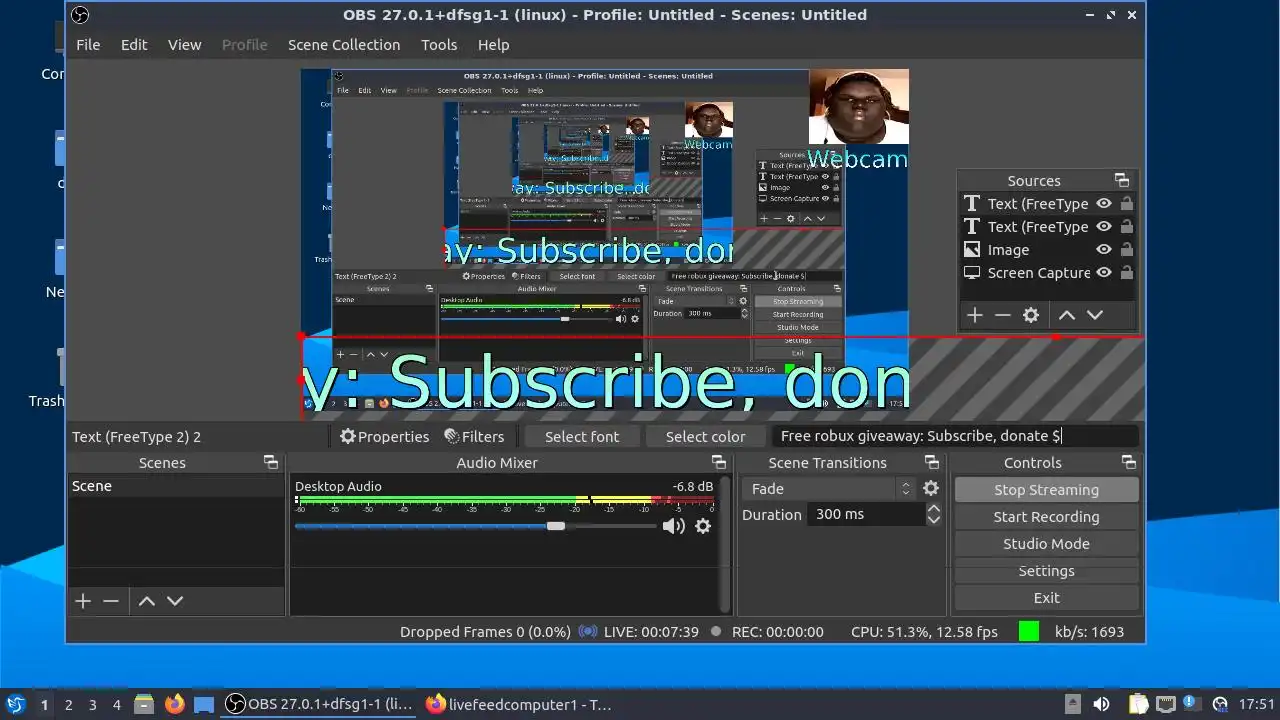Float the Scenes dock with its header icon
1280x720 pixels.
click(270, 462)
